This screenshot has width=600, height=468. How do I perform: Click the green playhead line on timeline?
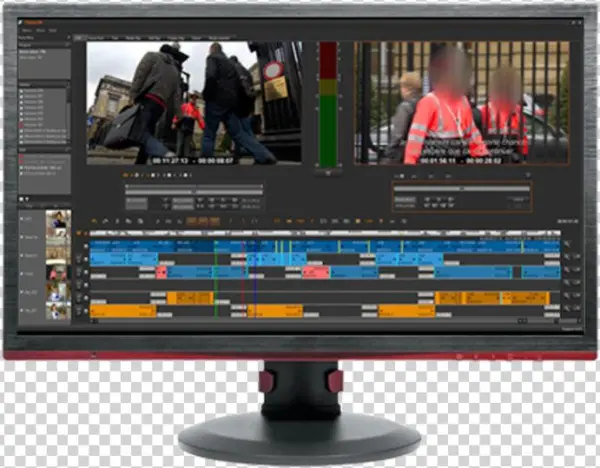[x=216, y=279]
